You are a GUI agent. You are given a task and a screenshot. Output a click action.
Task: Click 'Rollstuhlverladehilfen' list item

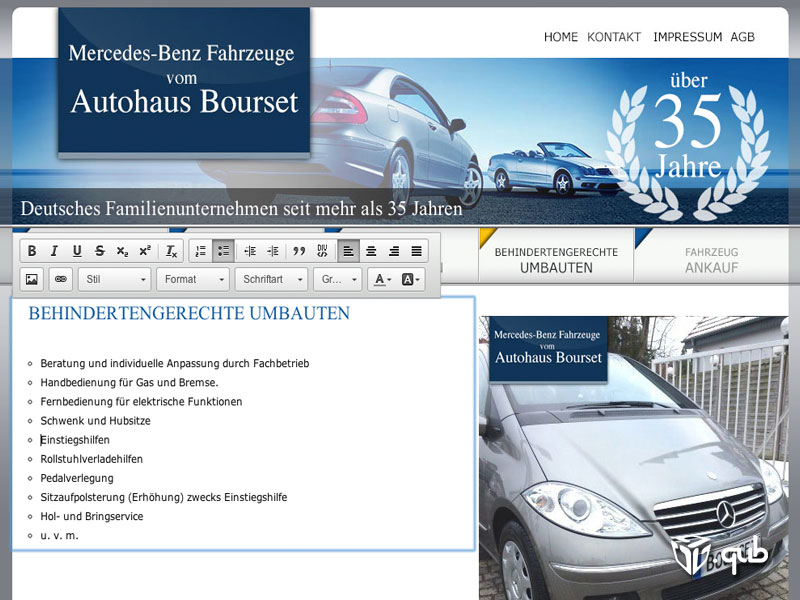click(91, 459)
